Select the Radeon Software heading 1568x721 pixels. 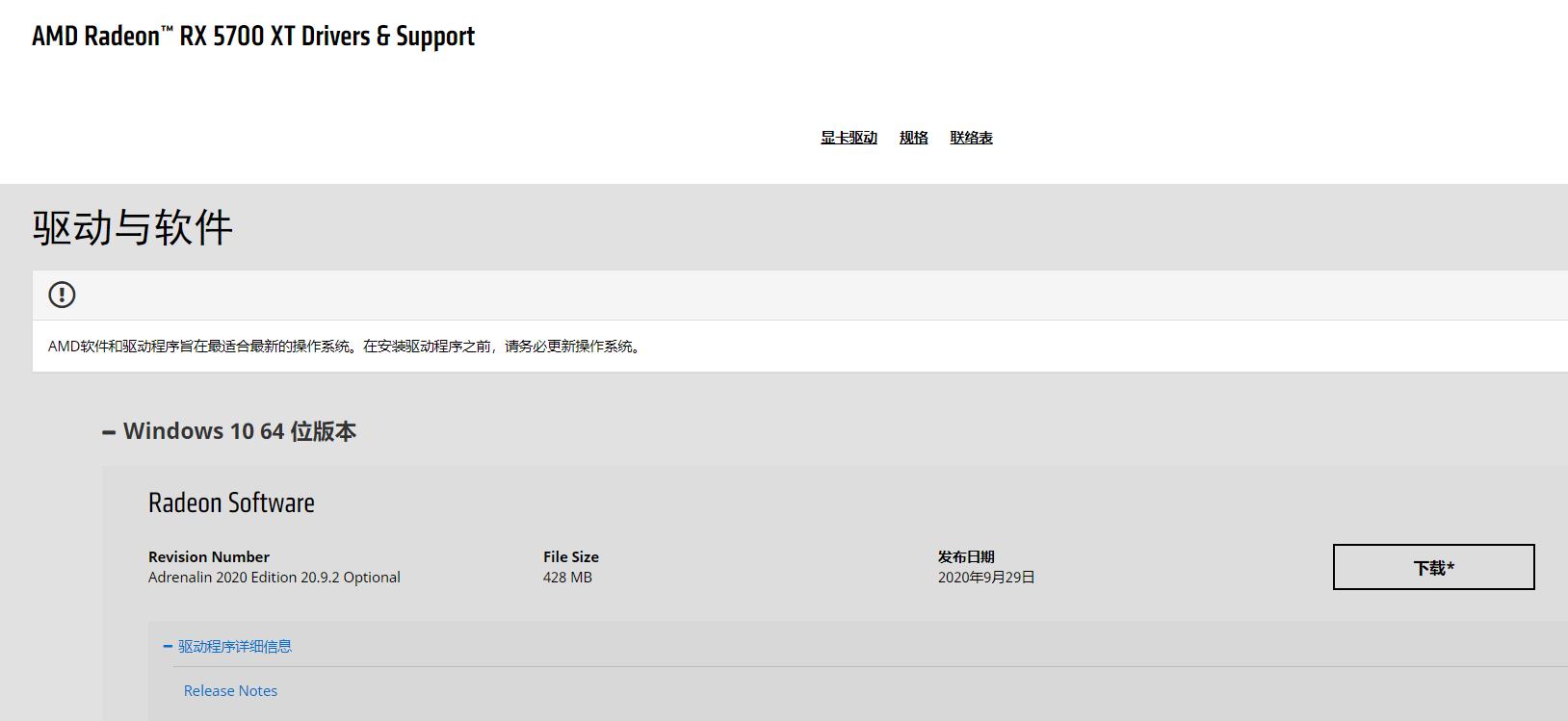(x=231, y=503)
